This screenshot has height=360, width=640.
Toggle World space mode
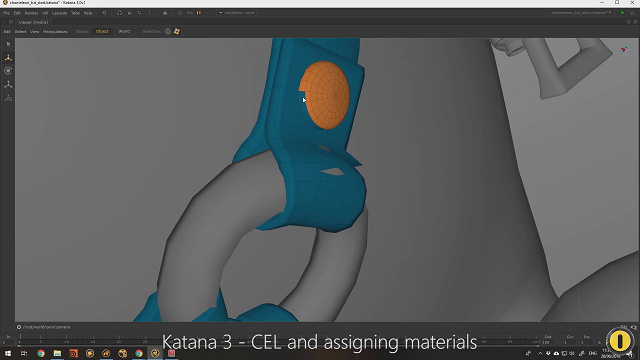(124, 31)
